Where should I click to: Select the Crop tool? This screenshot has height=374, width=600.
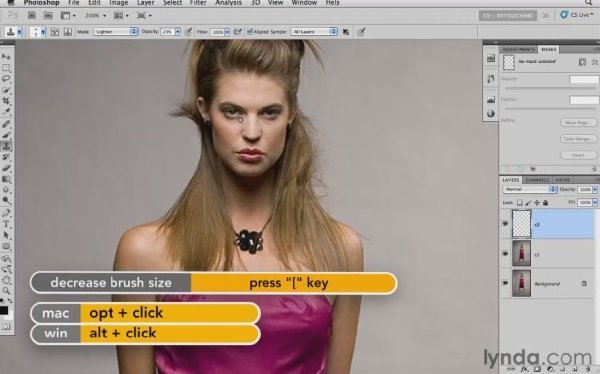pos(6,101)
